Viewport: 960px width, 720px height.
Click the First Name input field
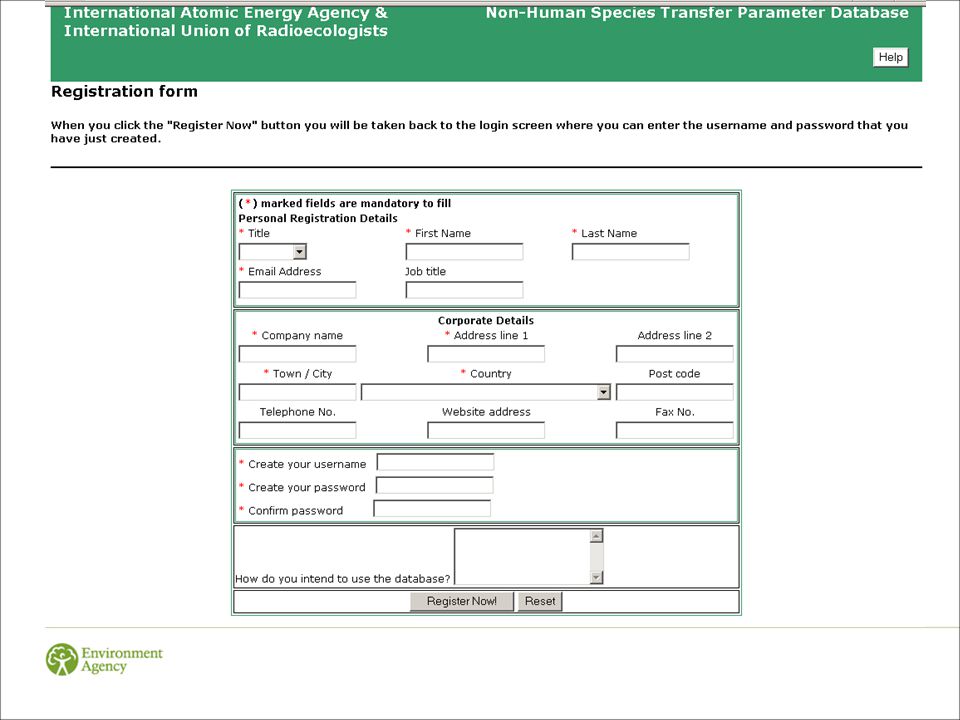464,252
